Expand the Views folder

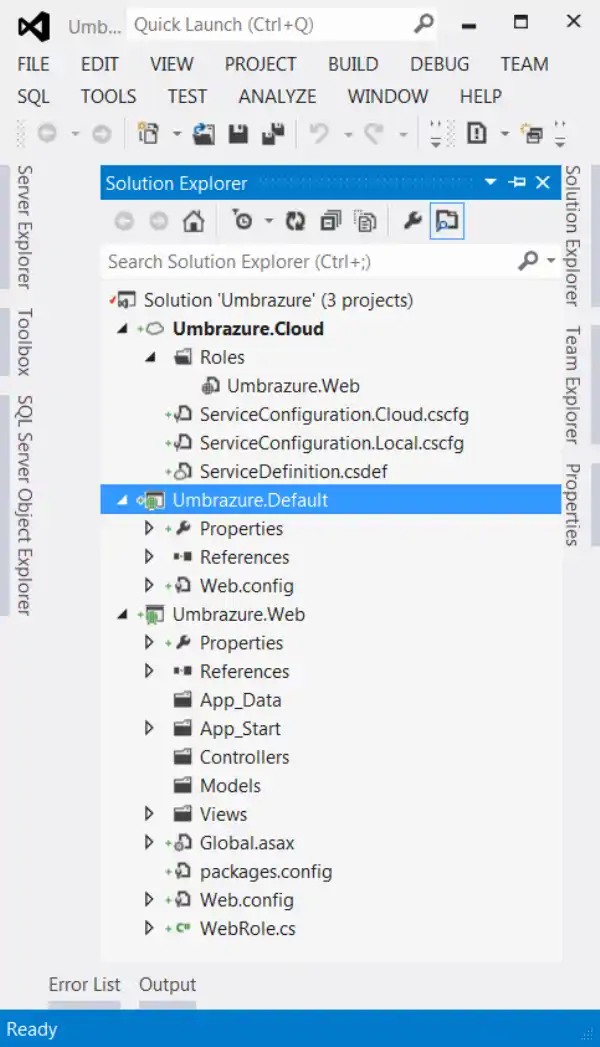click(149, 814)
